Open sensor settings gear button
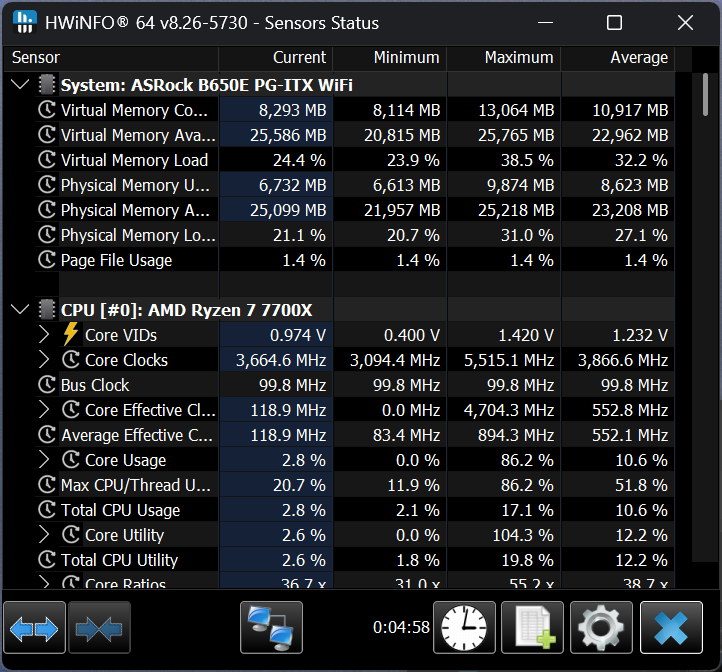 point(601,627)
